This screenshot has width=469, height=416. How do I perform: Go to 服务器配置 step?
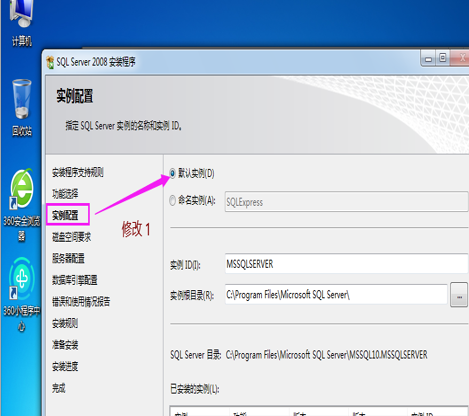[68, 258]
